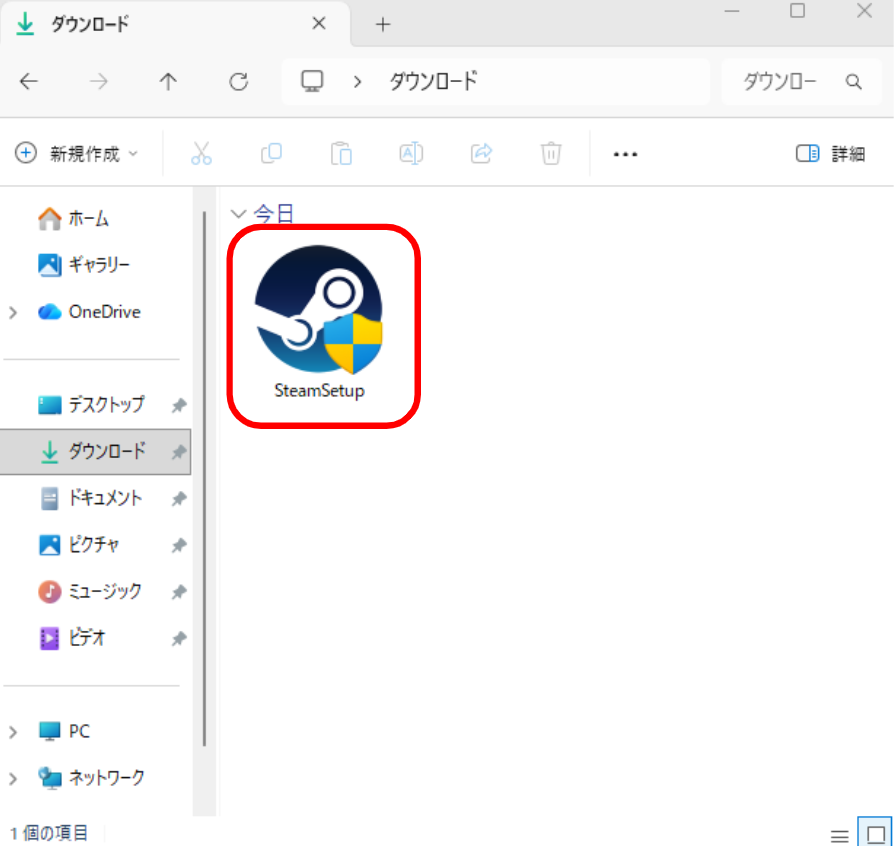
Task: Unpin ドキュメント via its pin icon
Action: click(x=179, y=499)
